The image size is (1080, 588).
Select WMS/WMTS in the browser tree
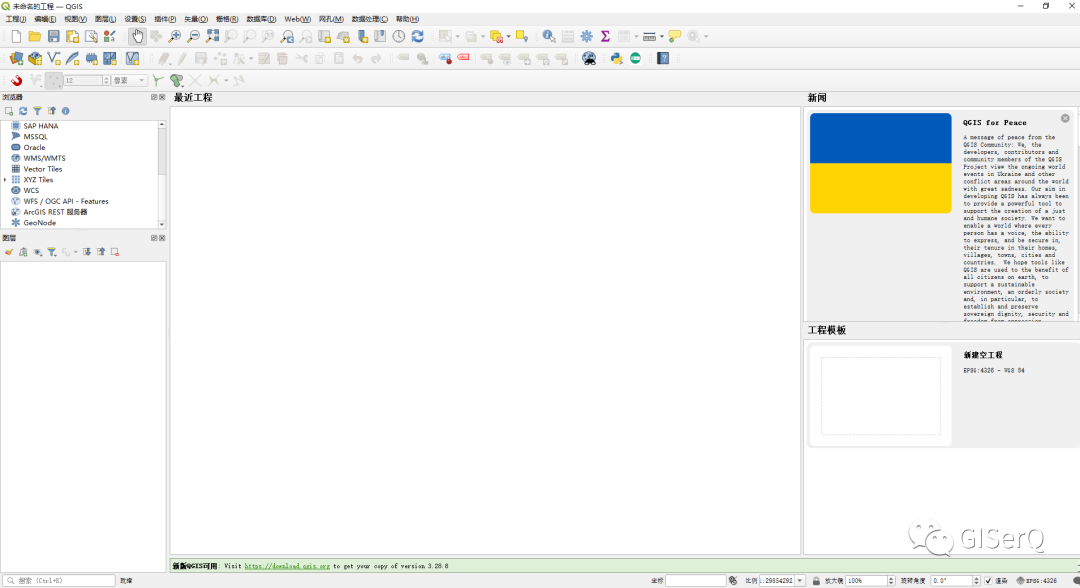[x=45, y=158]
